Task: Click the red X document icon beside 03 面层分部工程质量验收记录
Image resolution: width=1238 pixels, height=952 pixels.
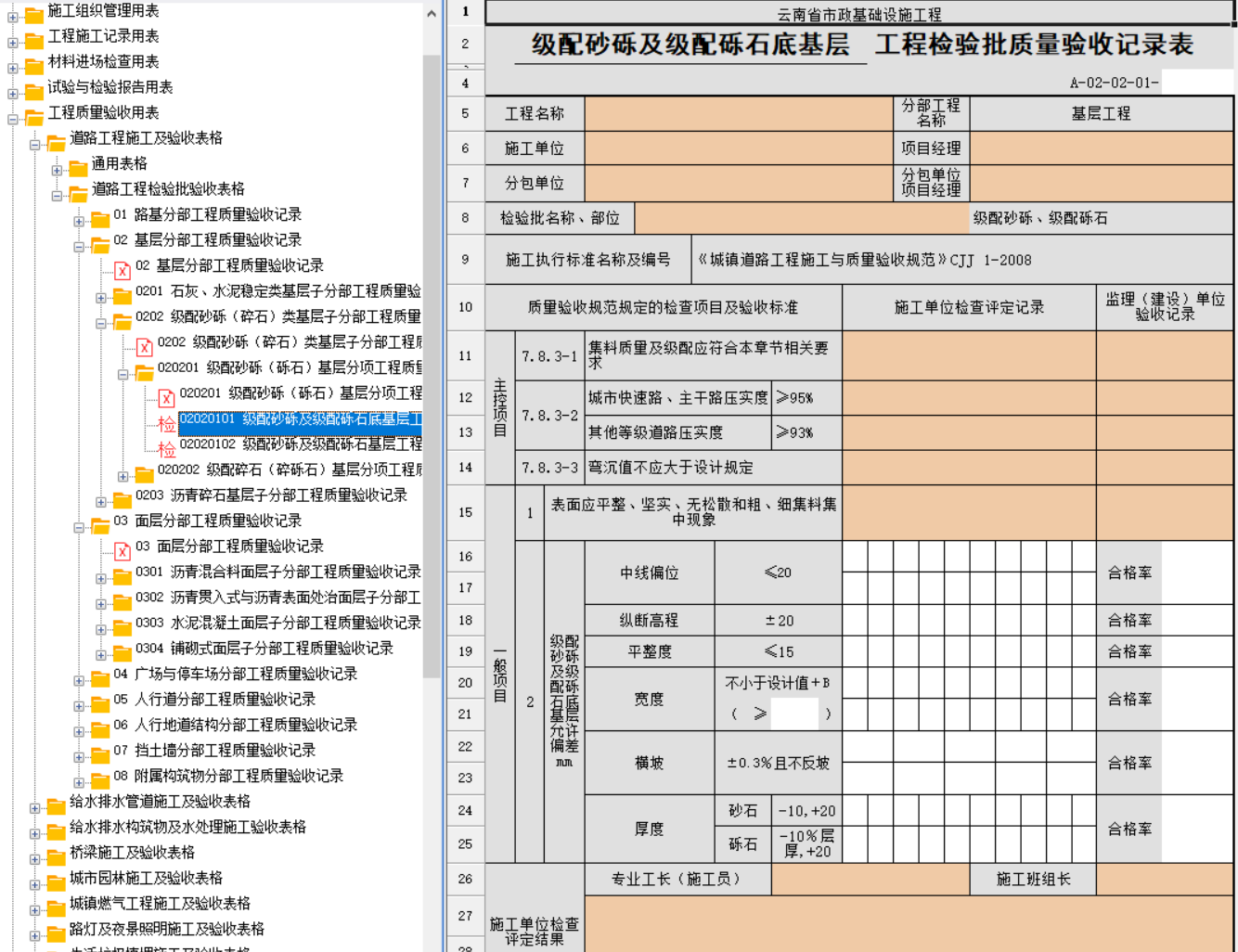Action: (x=123, y=551)
